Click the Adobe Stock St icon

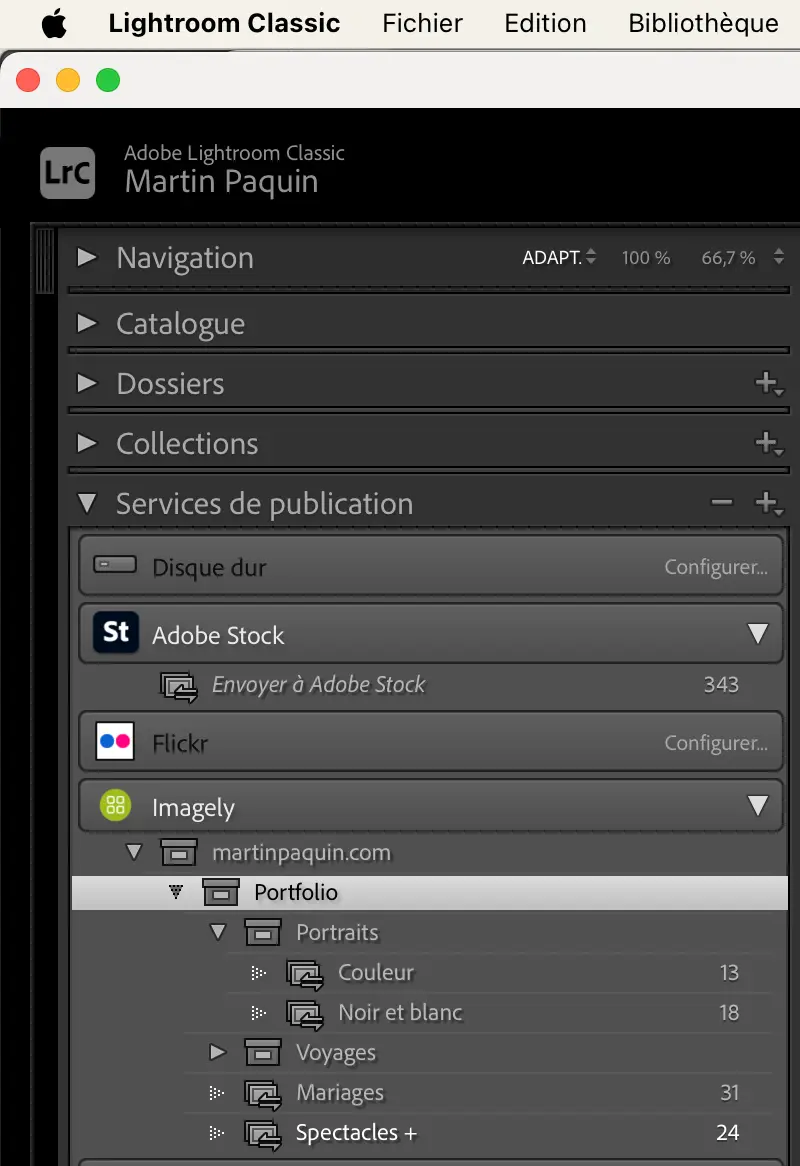116,633
